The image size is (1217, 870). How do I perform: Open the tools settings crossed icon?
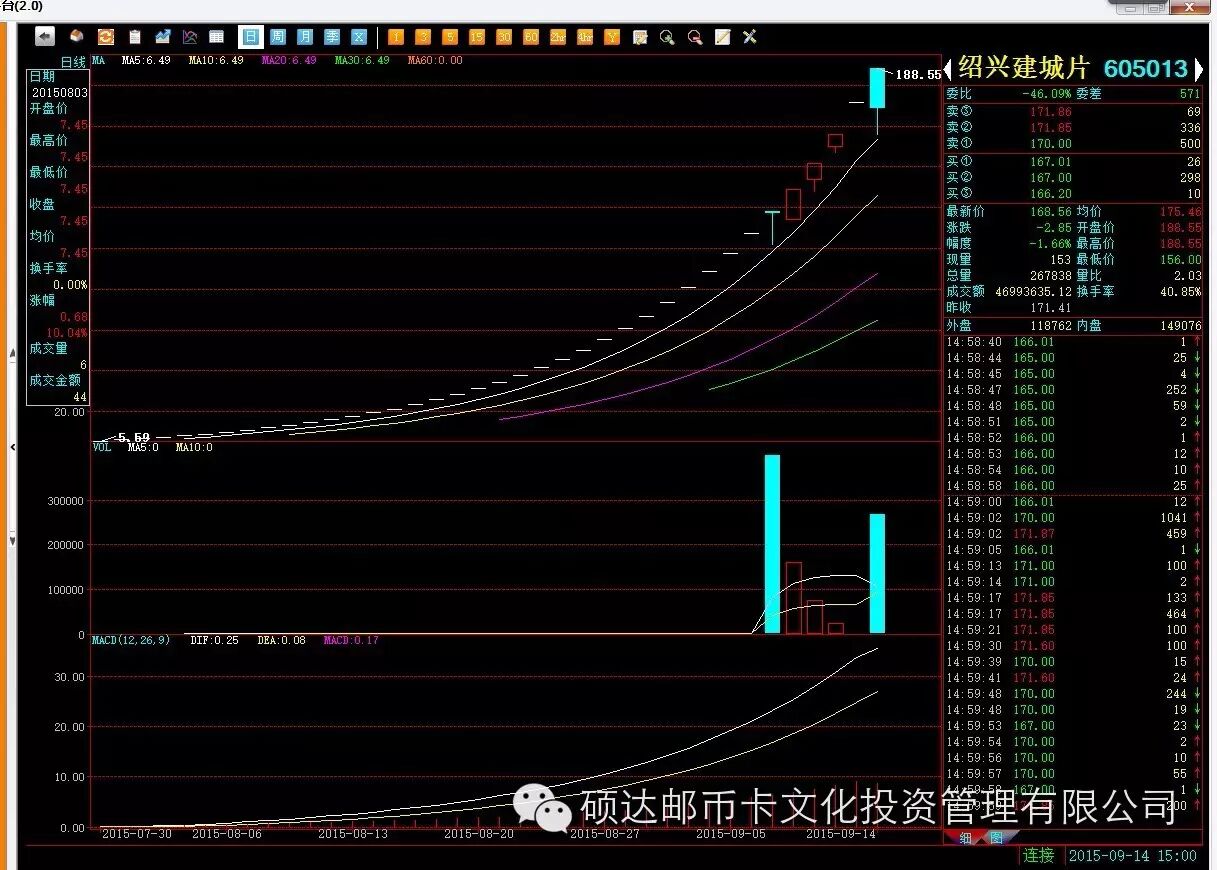point(749,37)
